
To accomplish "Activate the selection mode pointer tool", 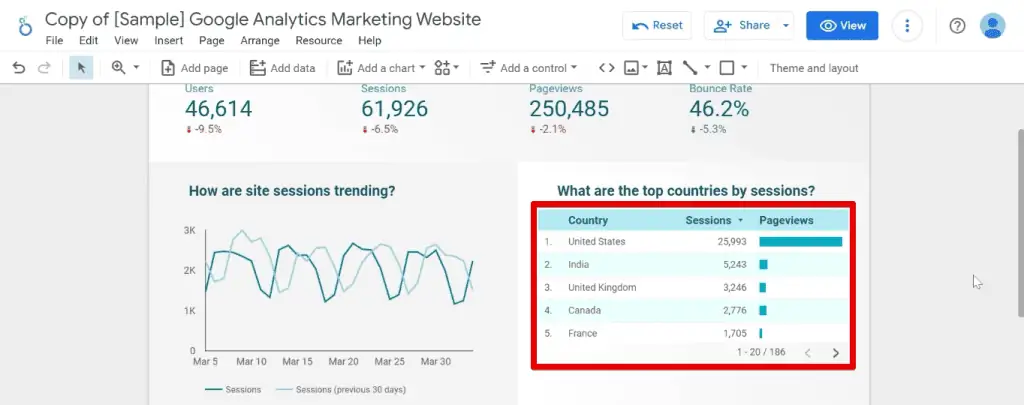I will click(81, 68).
